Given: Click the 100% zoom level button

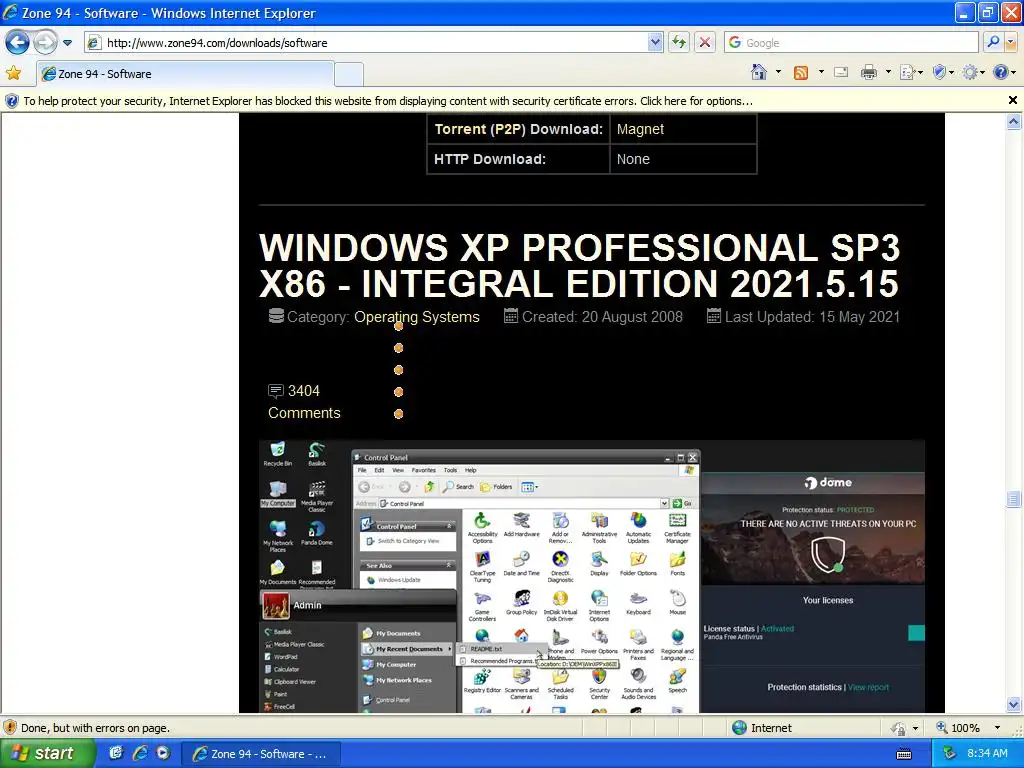Looking at the screenshot, I should point(959,728).
